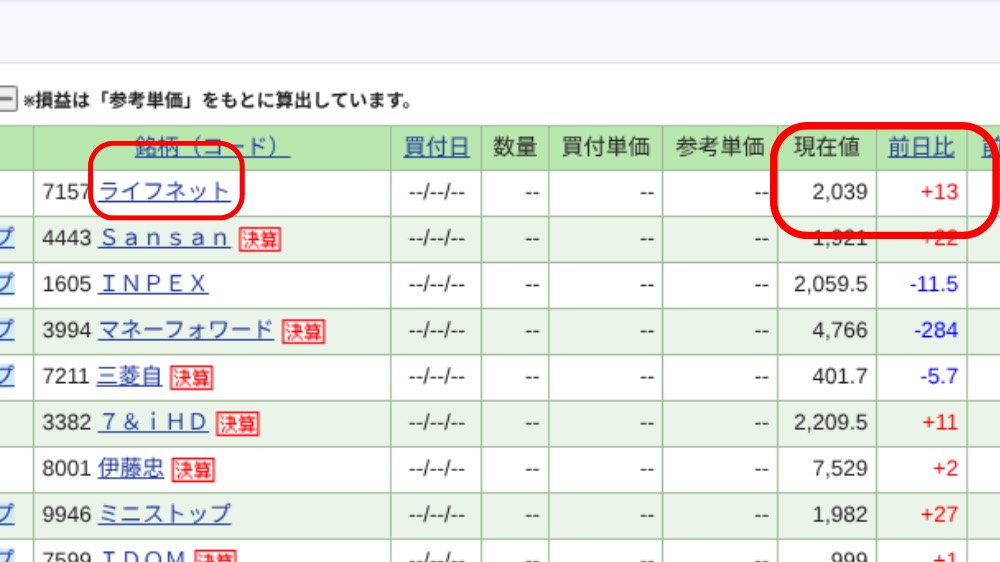Select the price change -11.5
Screen dimensions: 1000x562
(934, 284)
